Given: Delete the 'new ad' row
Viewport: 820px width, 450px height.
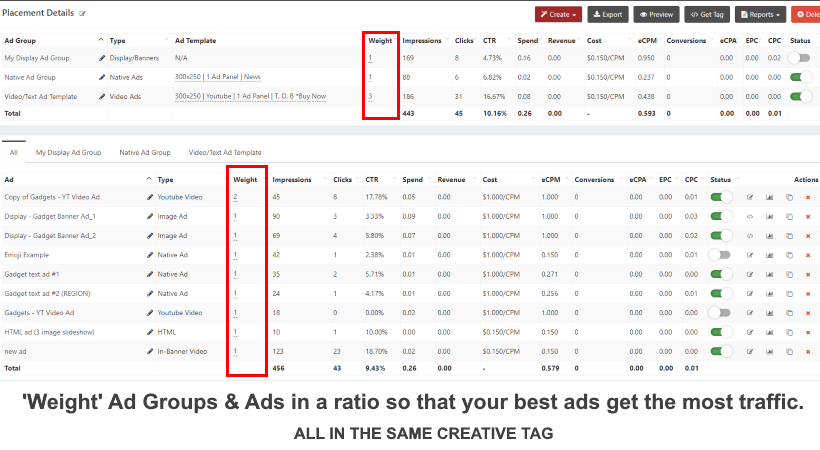Looking at the screenshot, I should (808, 352).
